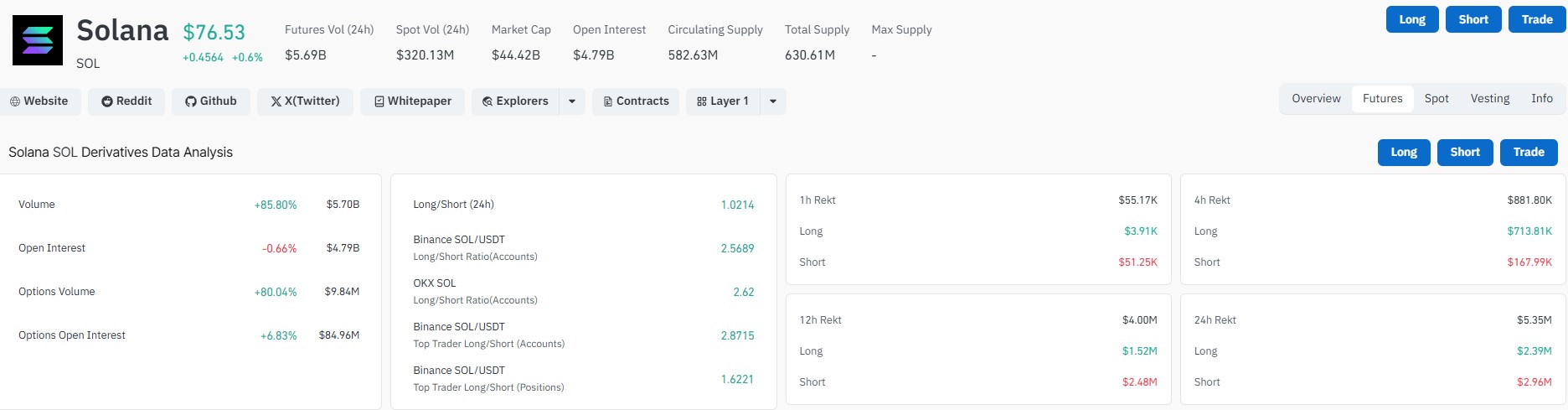Click Short button in Derivatives Data Analysis row
The image size is (1568, 410).
coord(1465,153)
